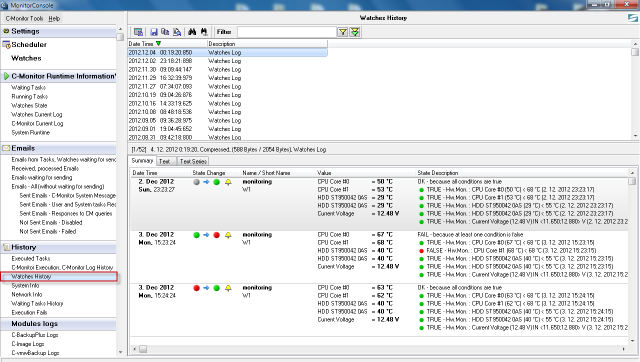Click the copy icon in the toolbar

point(165,32)
